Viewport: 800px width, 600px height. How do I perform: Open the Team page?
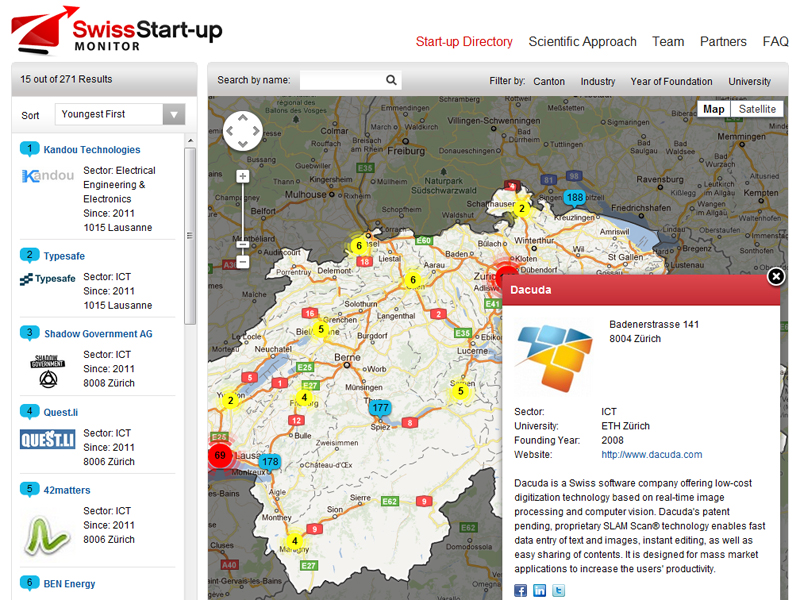click(668, 41)
